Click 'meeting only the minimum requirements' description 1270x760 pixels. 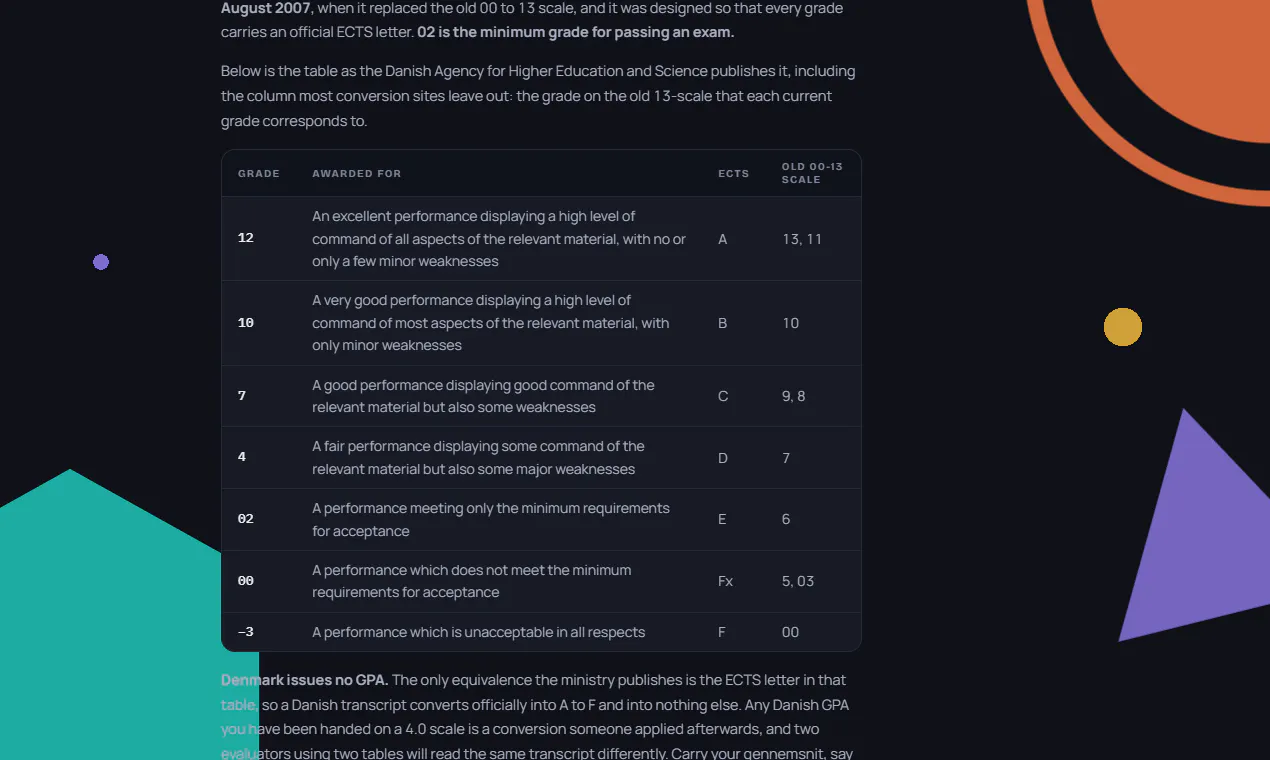(491, 519)
